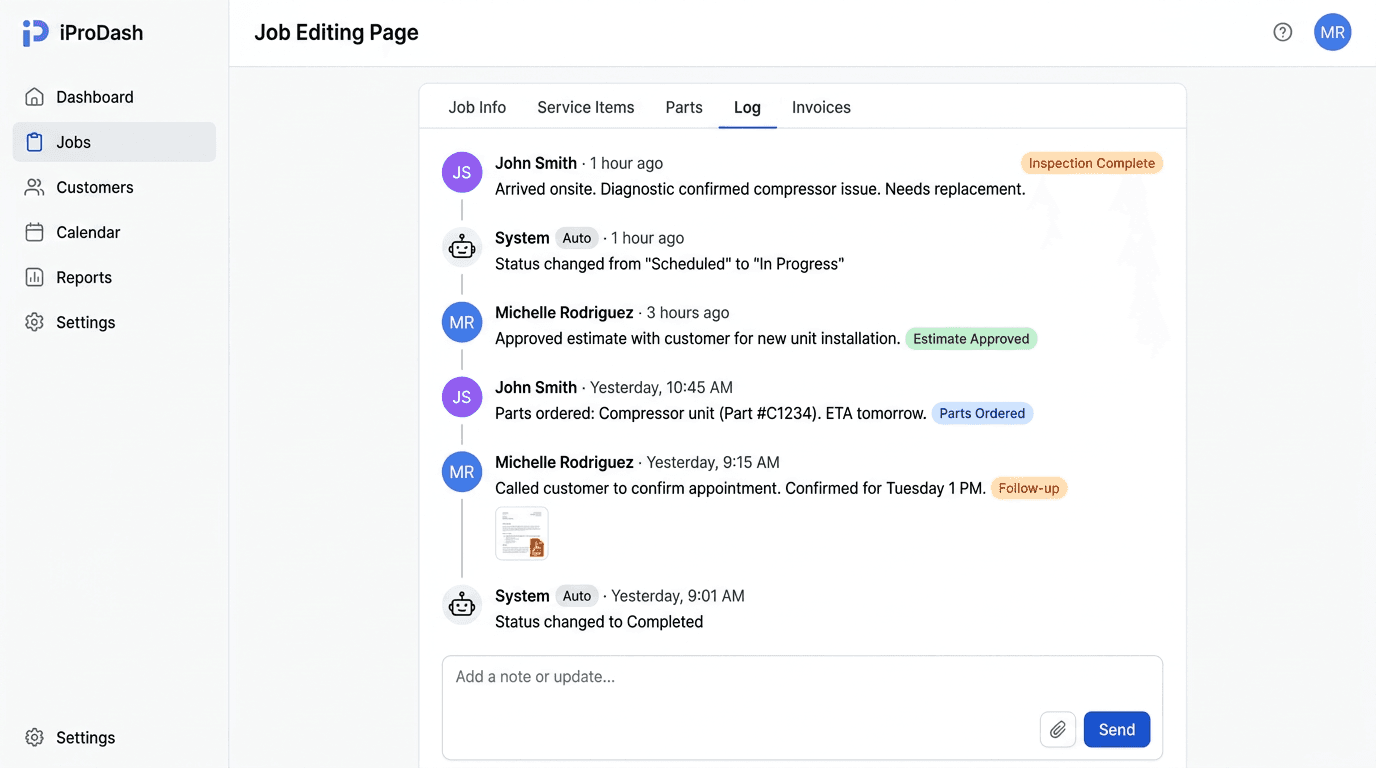Screen dimensions: 1376x768
Task: Select the Job Info tab
Action: pyautogui.click(x=477, y=107)
